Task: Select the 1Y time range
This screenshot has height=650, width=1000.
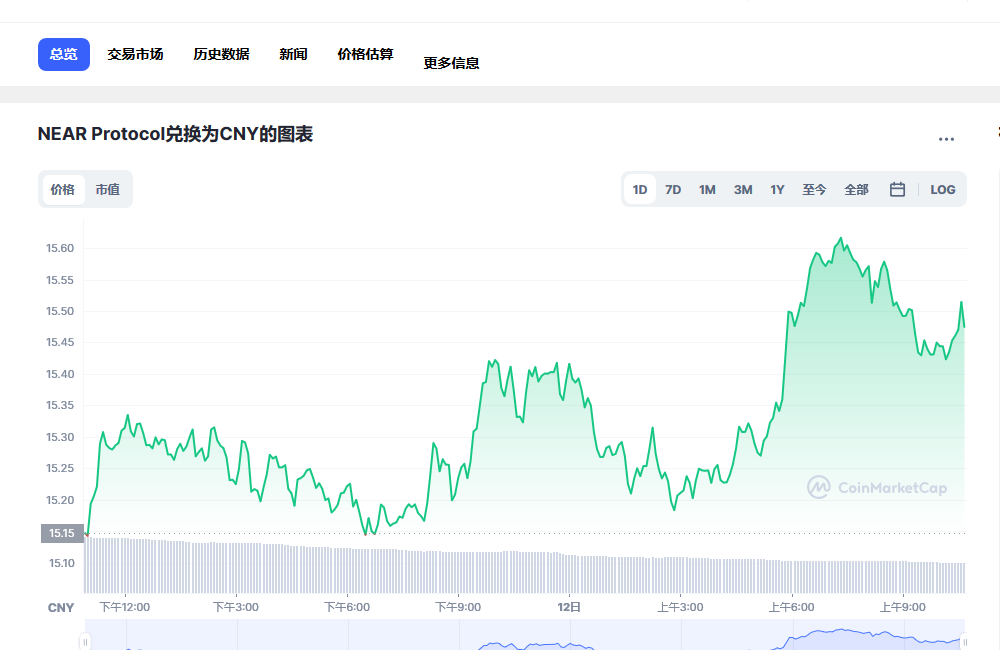Action: click(777, 189)
